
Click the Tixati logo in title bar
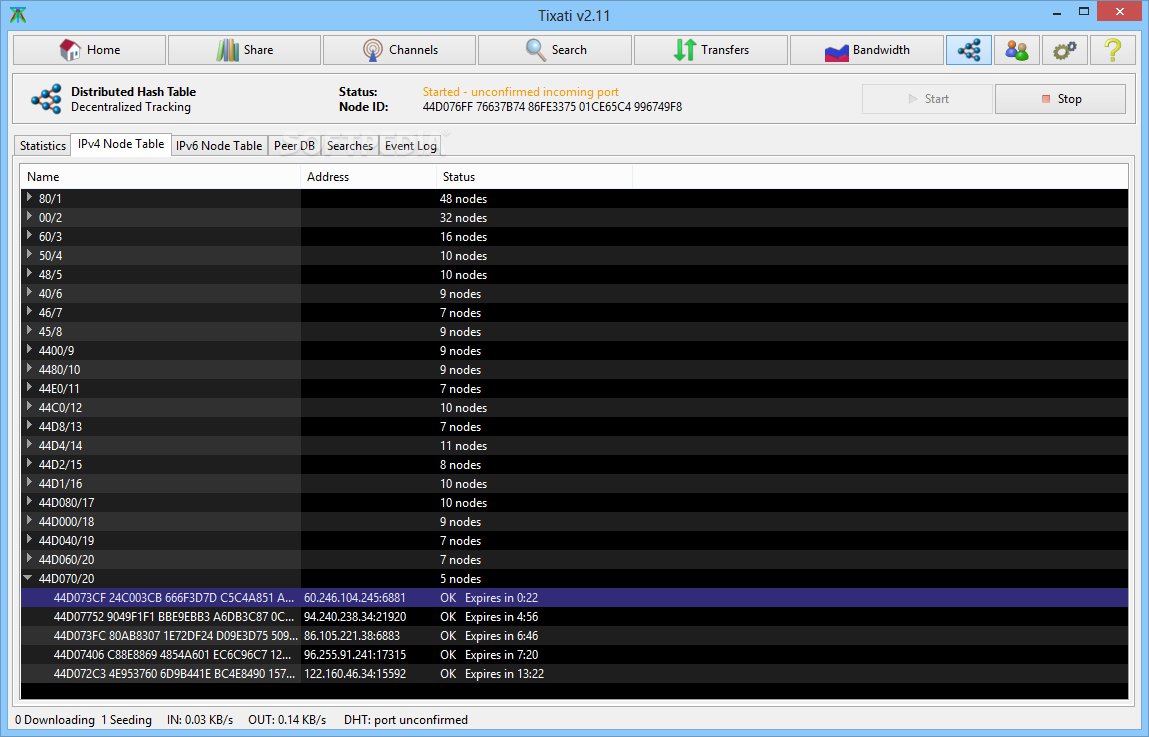(18, 15)
